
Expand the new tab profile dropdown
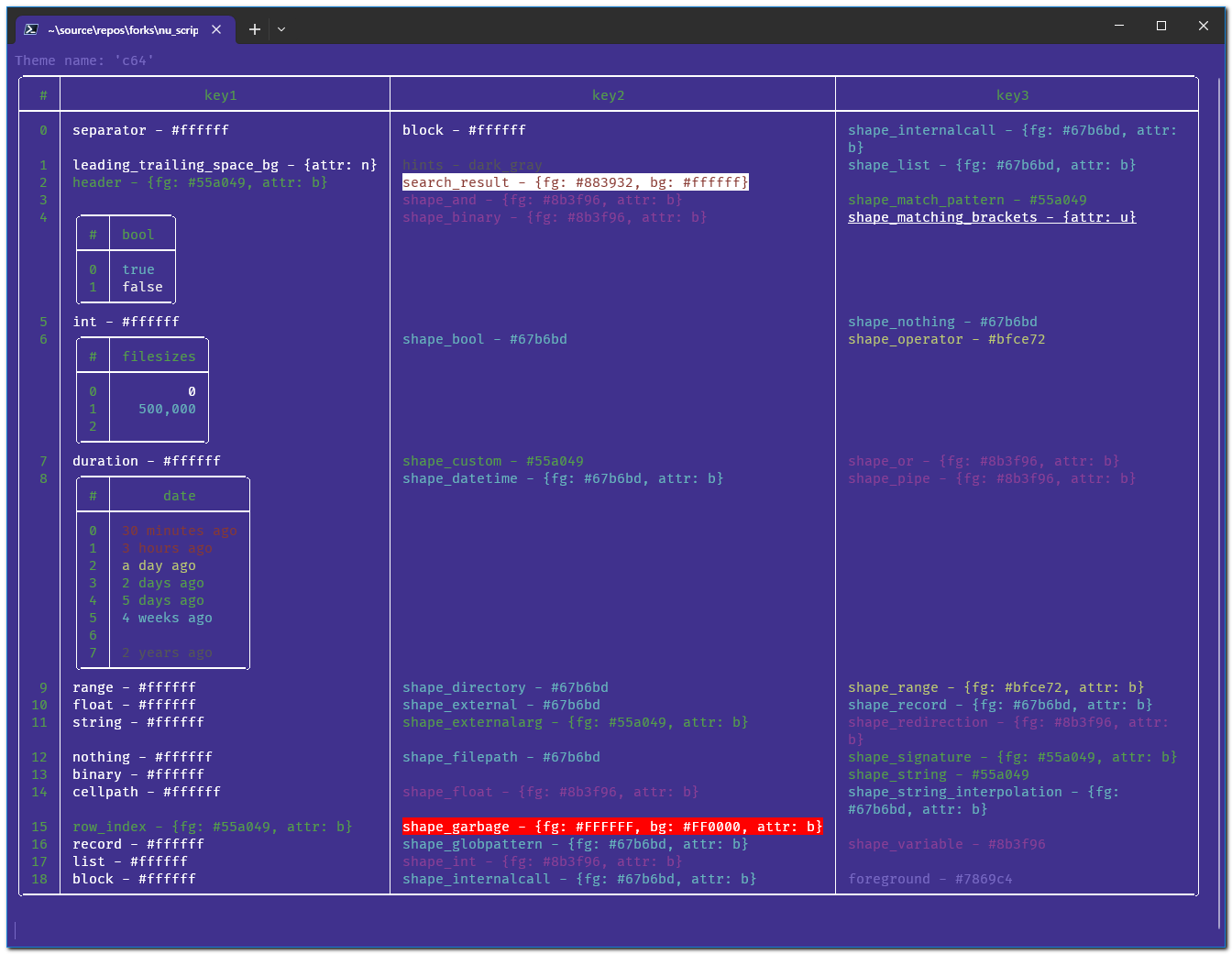pos(281,29)
